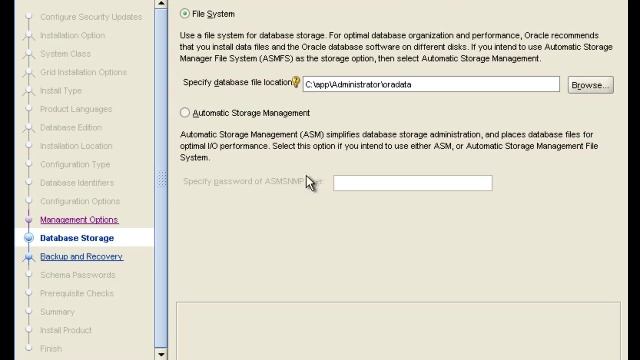Click the Configure Security Updates step
The width and height of the screenshot is (640, 360).
coord(91,17)
